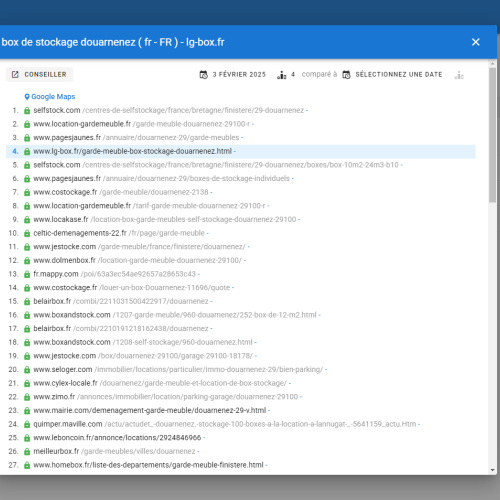Screen dimensions: 500x500
Task: Click green padlock of result 1 selfstock.com
Action: tap(27, 110)
